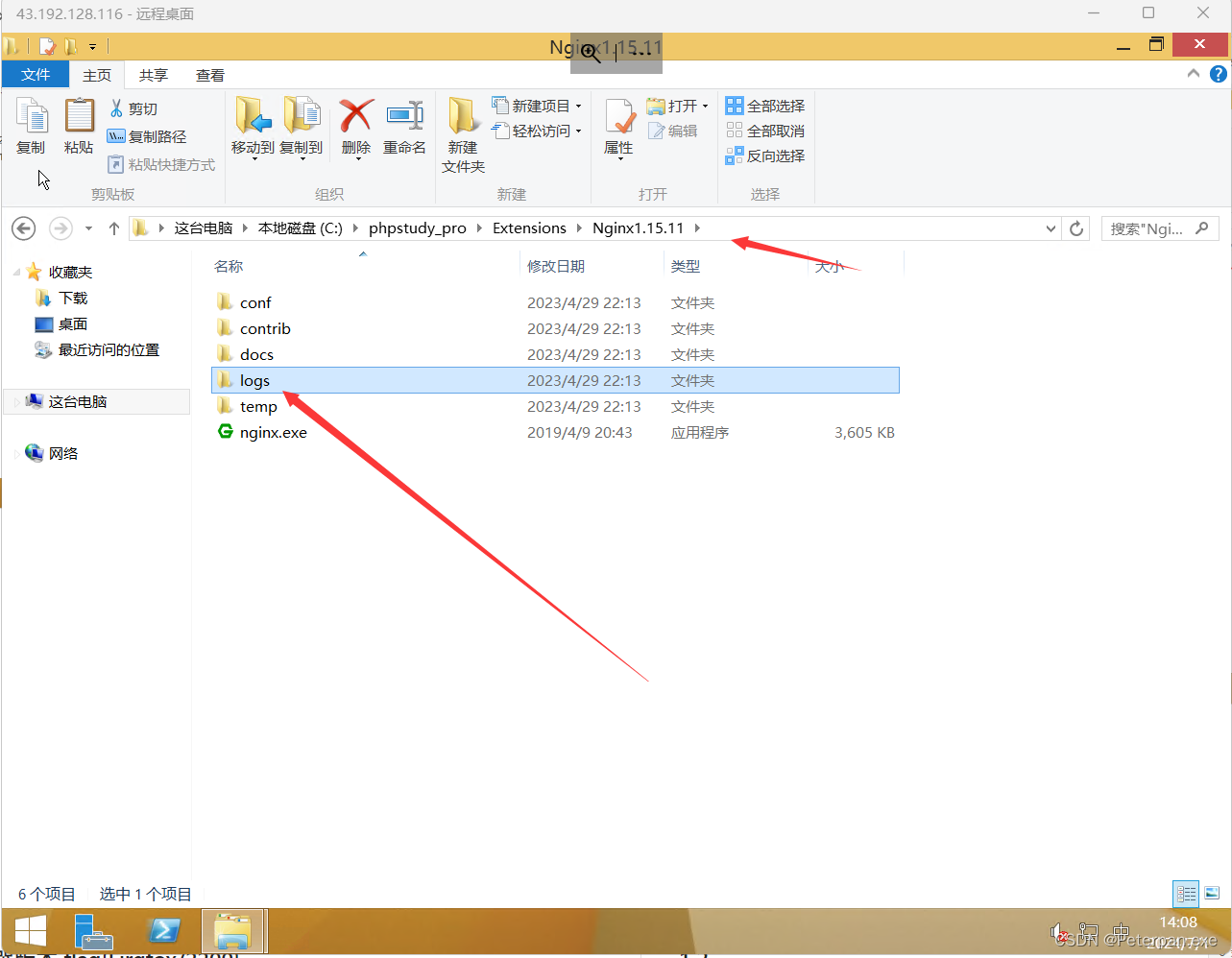Image resolution: width=1232 pixels, height=958 pixels.
Task: Click the Paste (粘贴) ribbon icon
Action: [79, 127]
